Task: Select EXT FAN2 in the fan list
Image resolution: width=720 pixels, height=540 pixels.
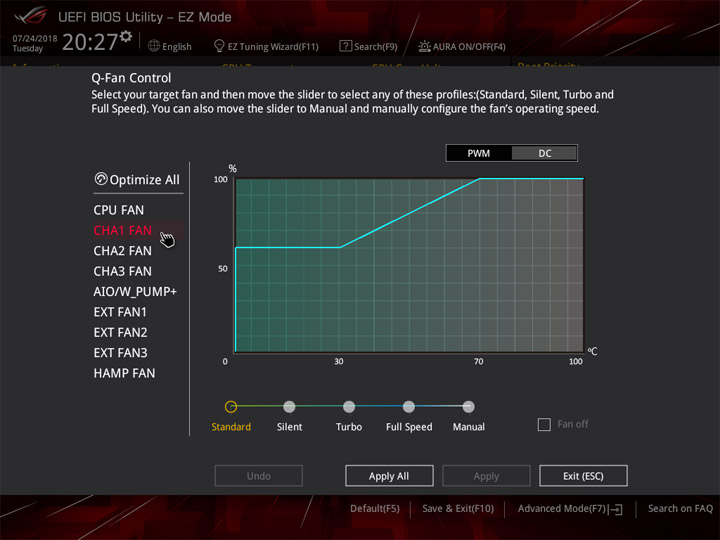Action: 120,332
